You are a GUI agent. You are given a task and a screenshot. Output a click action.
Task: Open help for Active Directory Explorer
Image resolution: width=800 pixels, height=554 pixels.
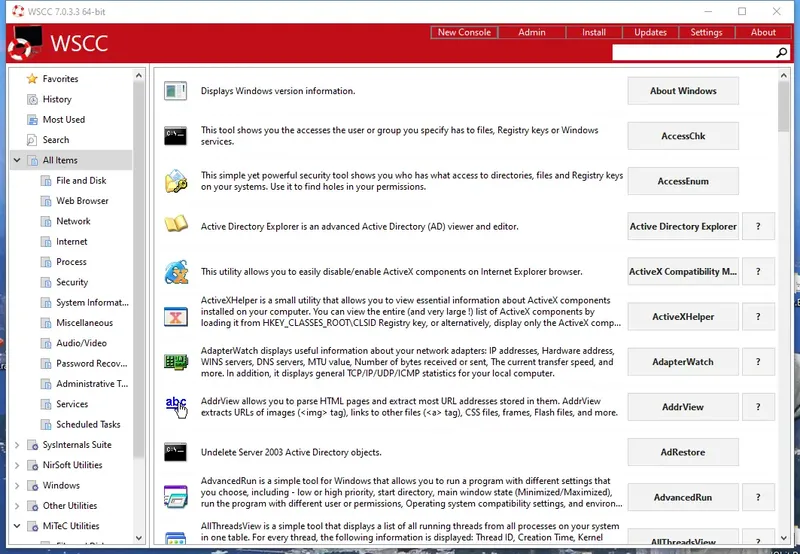[x=758, y=226]
